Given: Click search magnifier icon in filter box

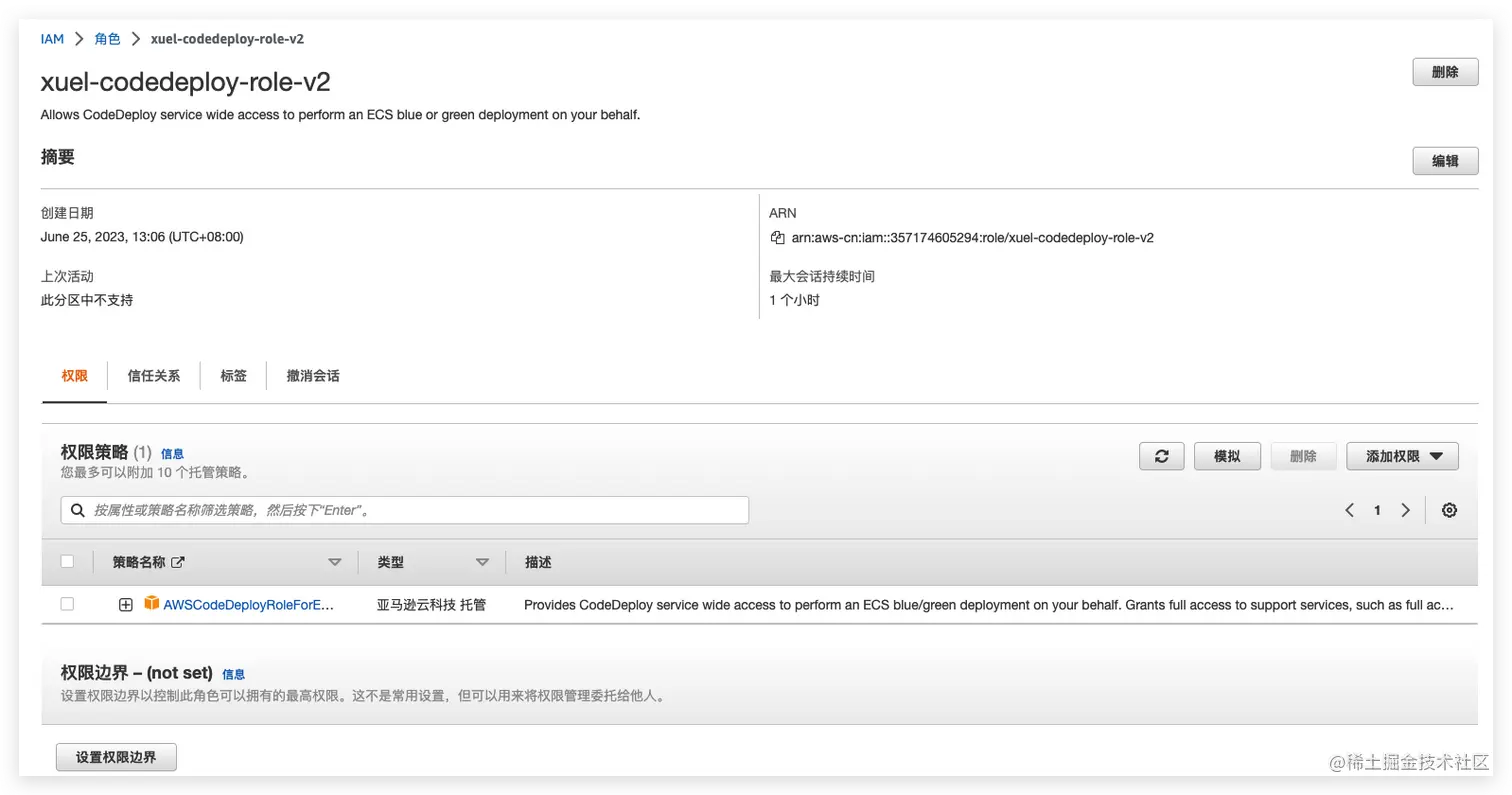Looking at the screenshot, I should tap(78, 510).
